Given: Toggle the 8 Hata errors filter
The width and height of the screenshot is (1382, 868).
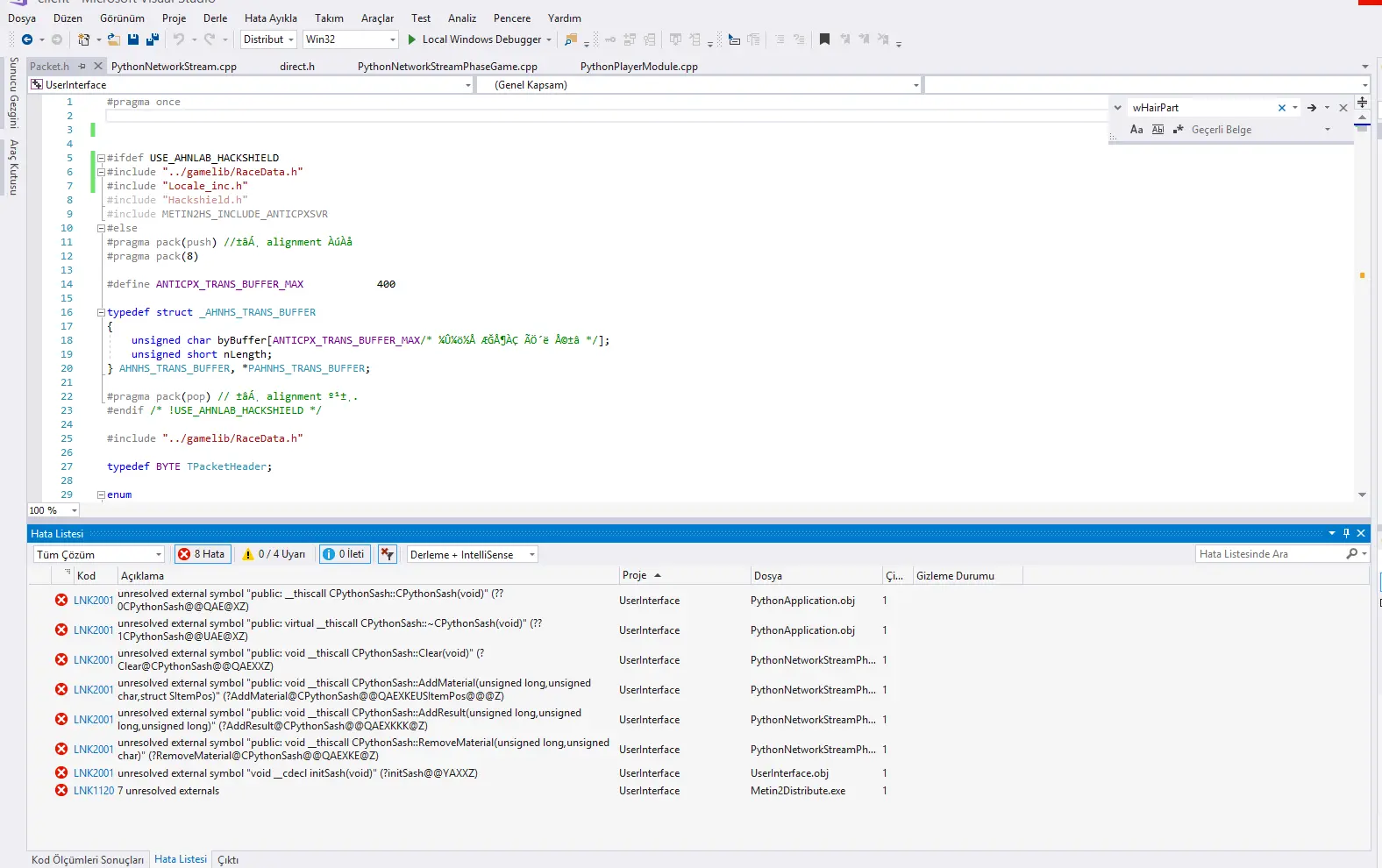Looking at the screenshot, I should [x=203, y=554].
